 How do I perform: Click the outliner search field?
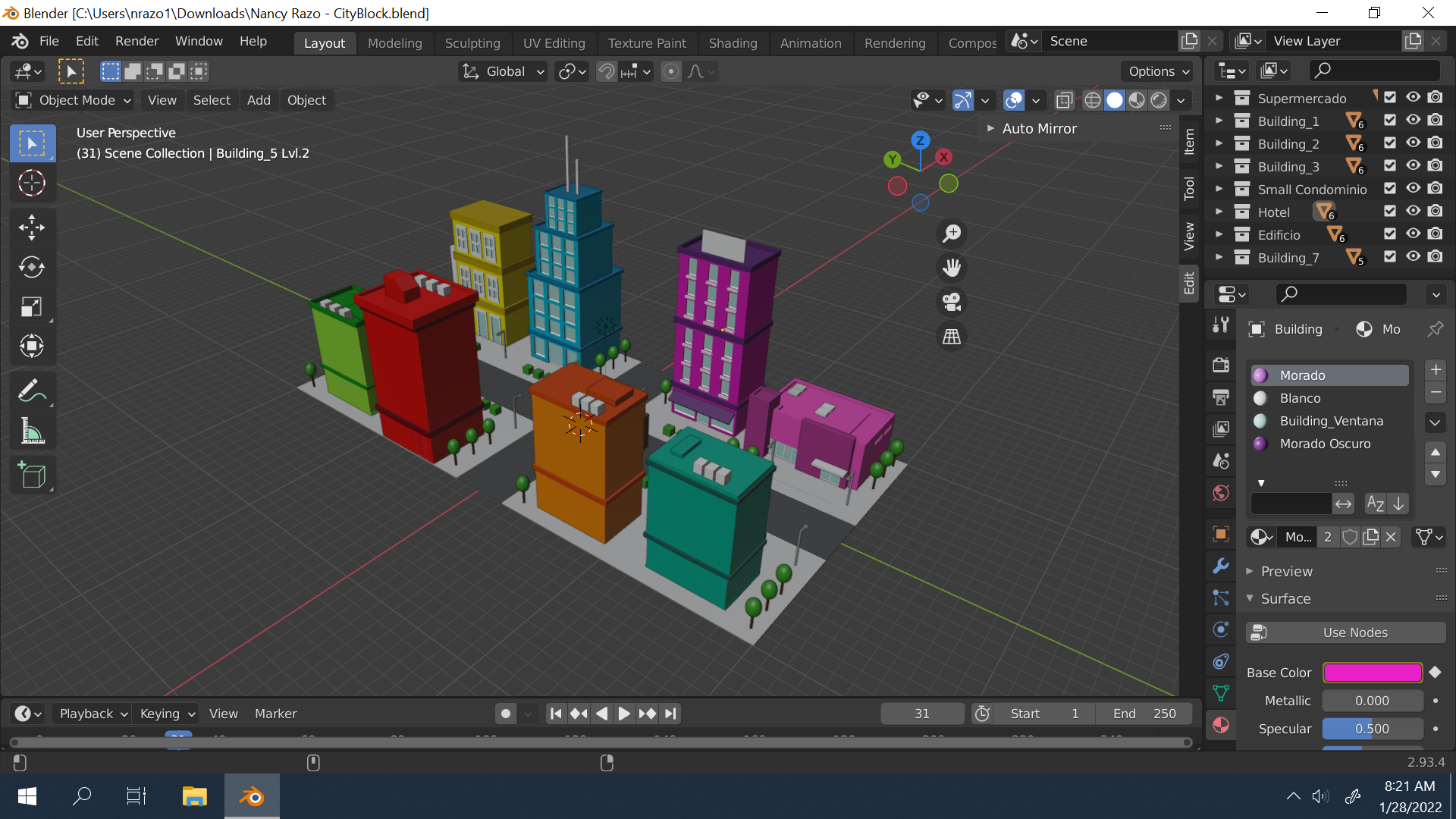(x=1374, y=71)
